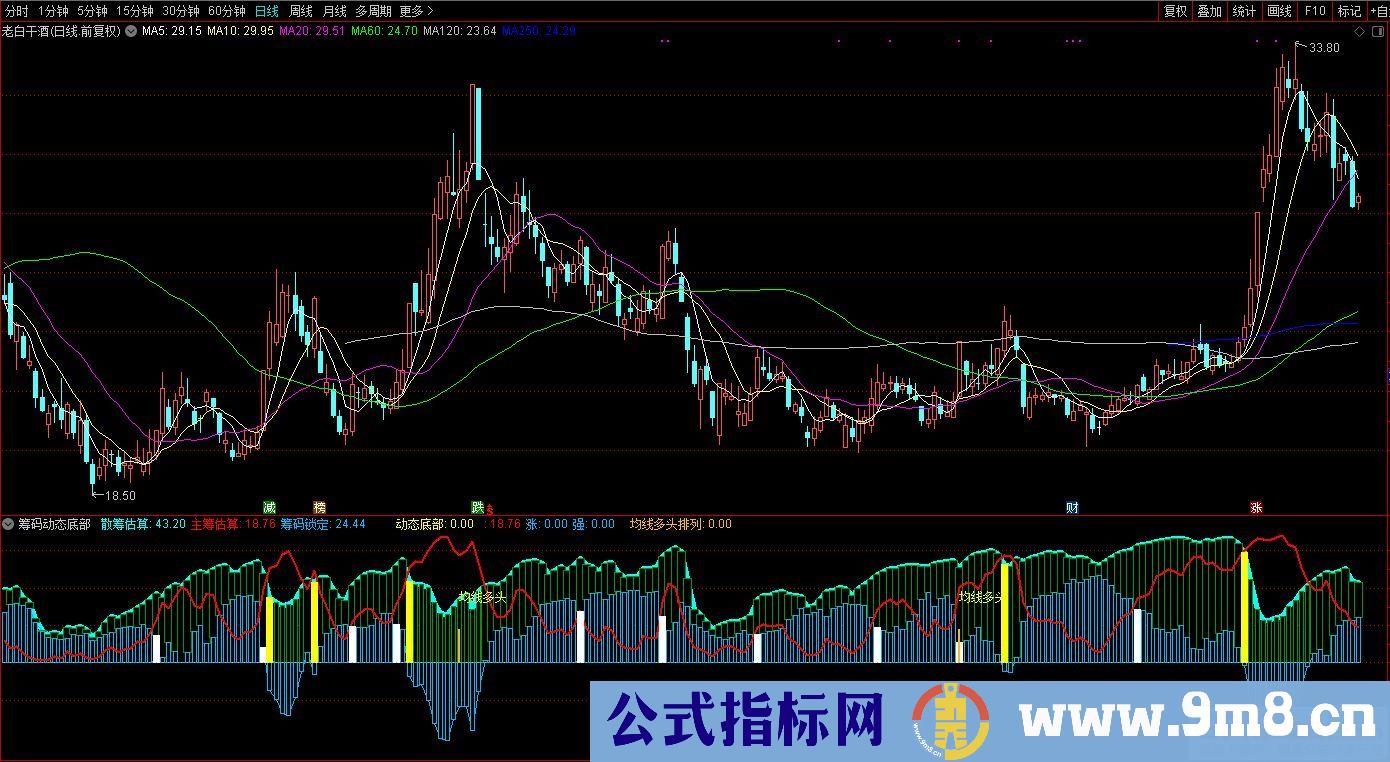Click the diamond icon at chart corner
This screenshot has width=1390, height=762.
(1360, 31)
